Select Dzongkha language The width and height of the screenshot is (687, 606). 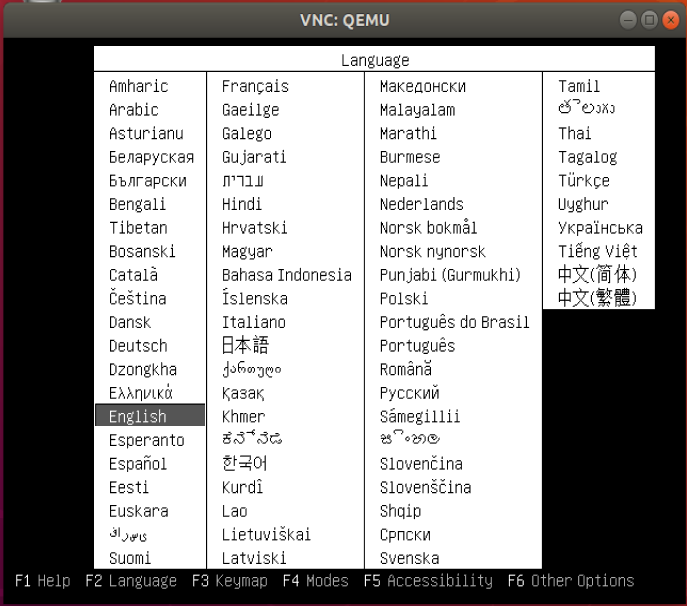[x=143, y=369]
